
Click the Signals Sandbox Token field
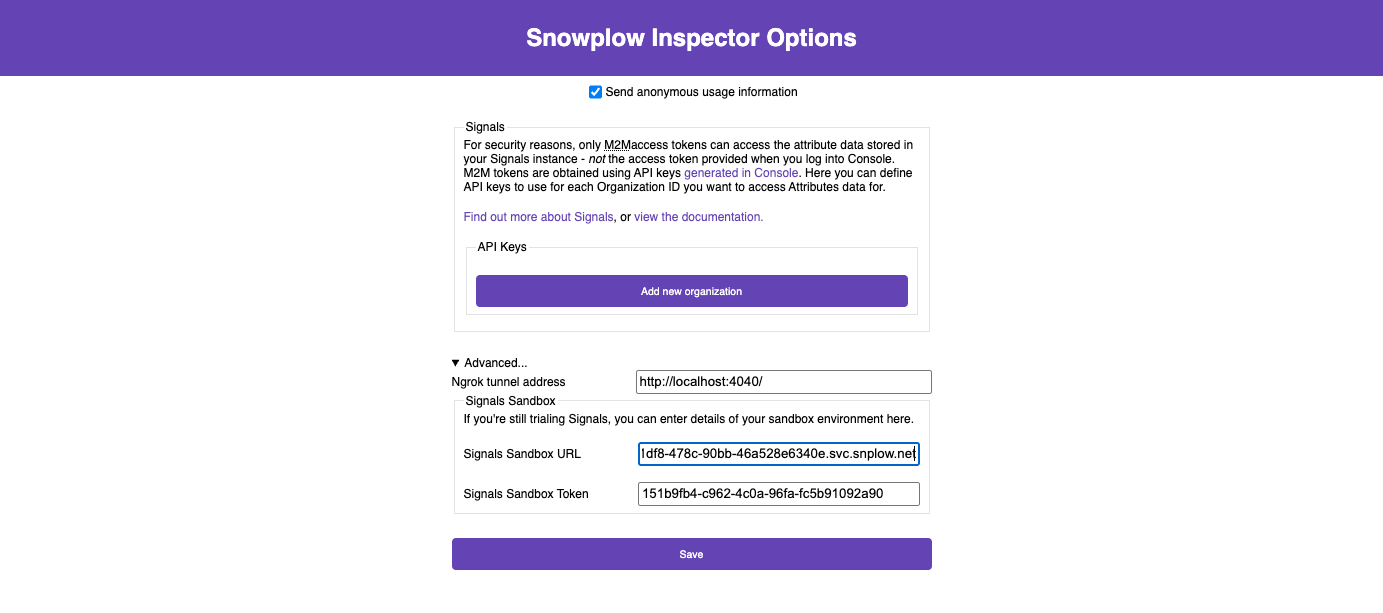pyautogui.click(x=778, y=493)
